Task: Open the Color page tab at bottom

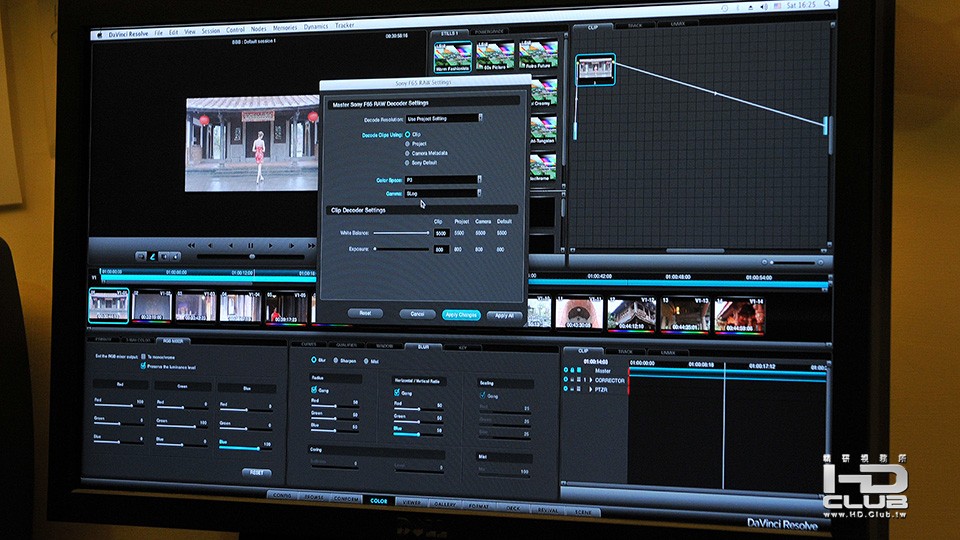Action: (378, 501)
